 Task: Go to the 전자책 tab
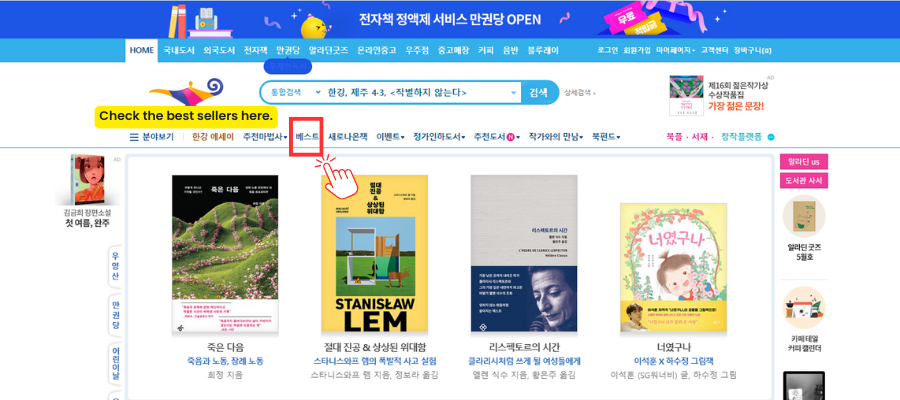255,51
